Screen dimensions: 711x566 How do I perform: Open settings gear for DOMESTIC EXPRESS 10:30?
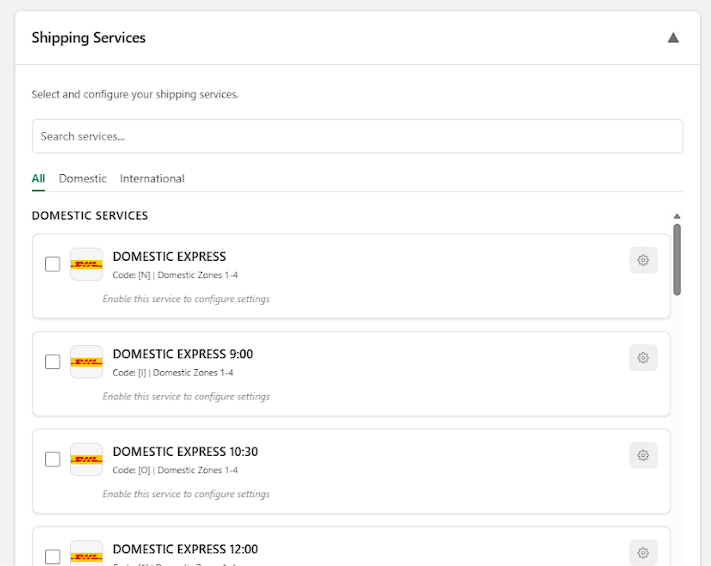(643, 455)
